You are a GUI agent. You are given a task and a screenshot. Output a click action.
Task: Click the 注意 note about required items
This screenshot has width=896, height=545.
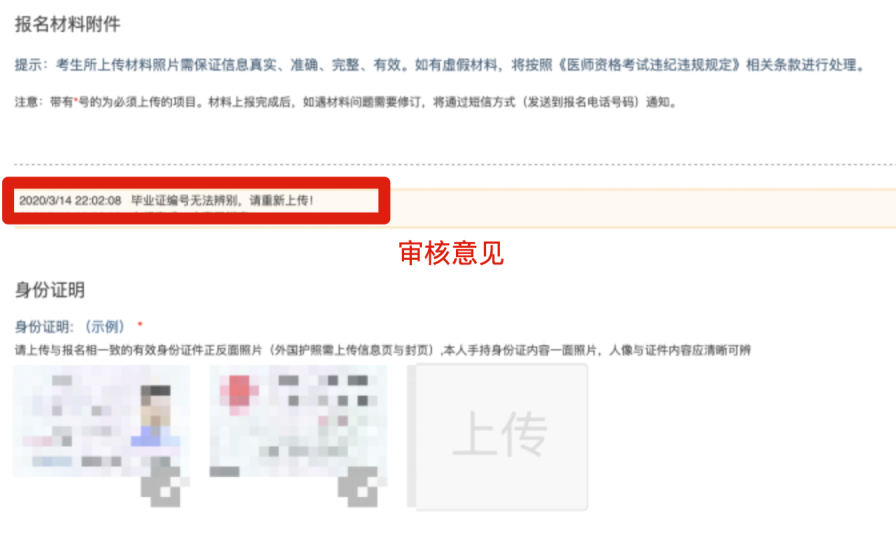[346, 102]
